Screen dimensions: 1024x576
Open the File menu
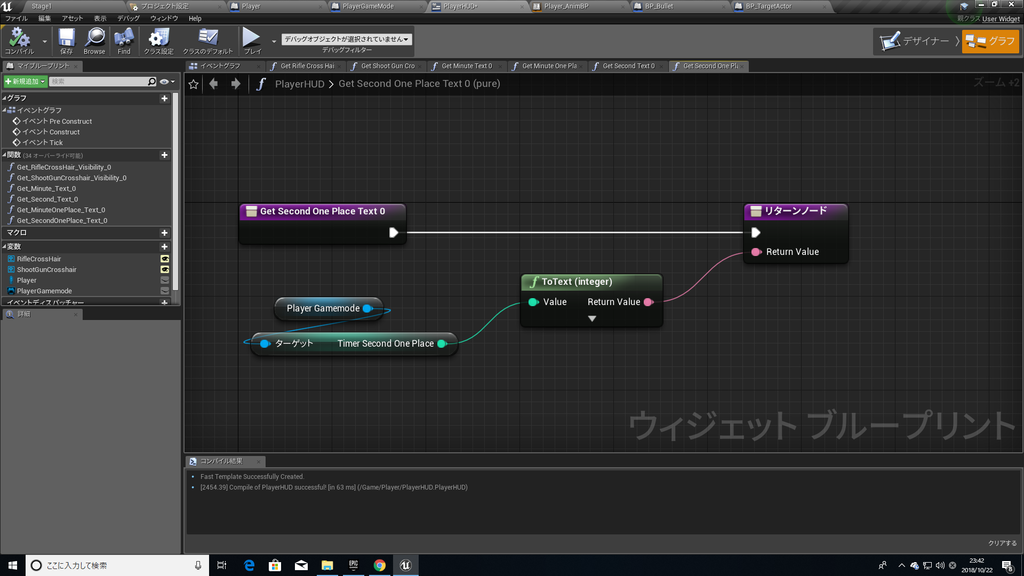16,18
